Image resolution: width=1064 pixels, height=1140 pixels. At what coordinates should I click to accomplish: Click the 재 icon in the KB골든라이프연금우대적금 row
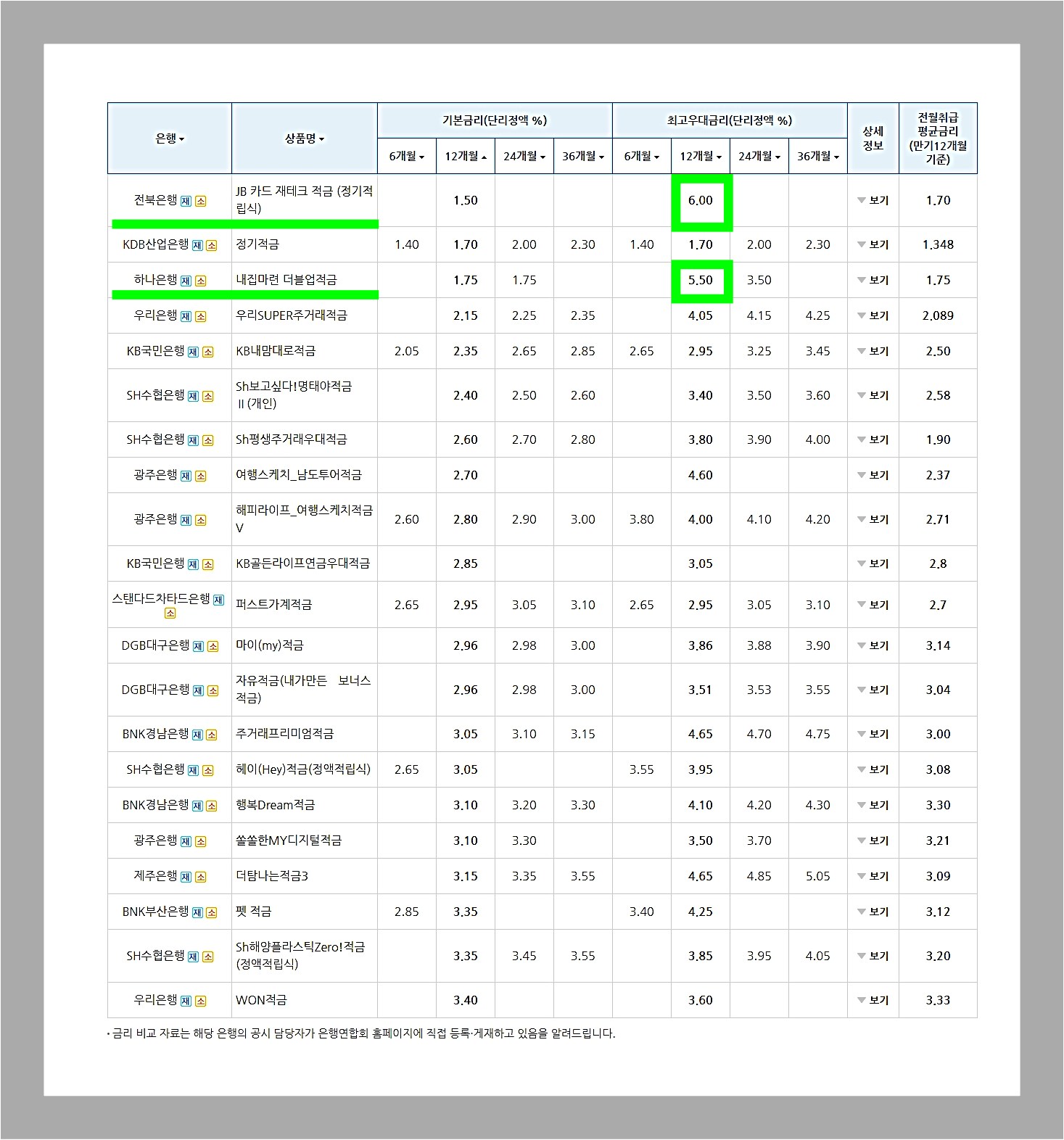click(x=193, y=565)
